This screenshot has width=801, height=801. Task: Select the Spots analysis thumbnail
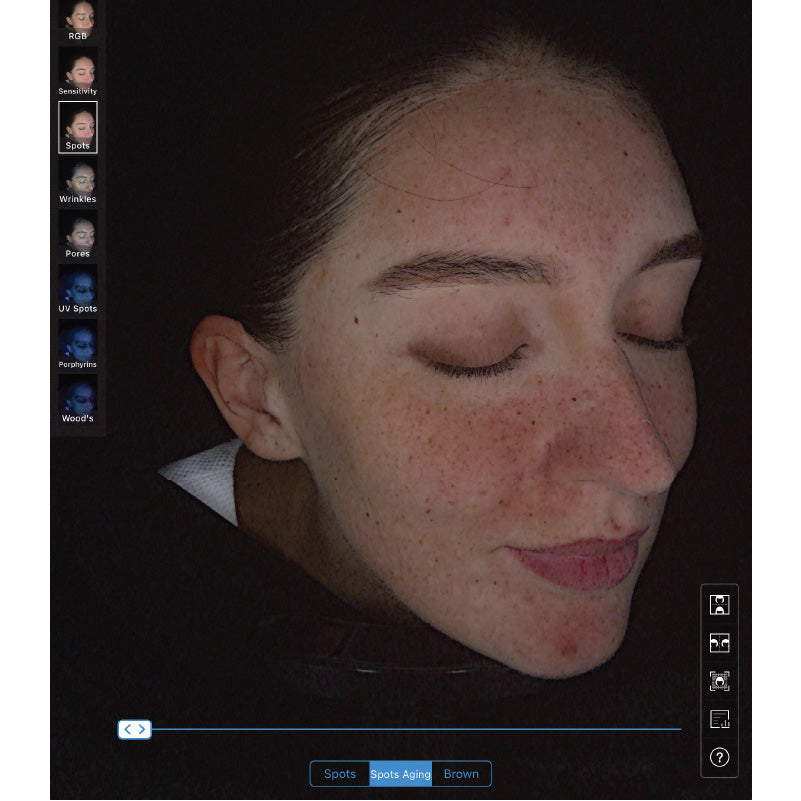pyautogui.click(x=78, y=126)
